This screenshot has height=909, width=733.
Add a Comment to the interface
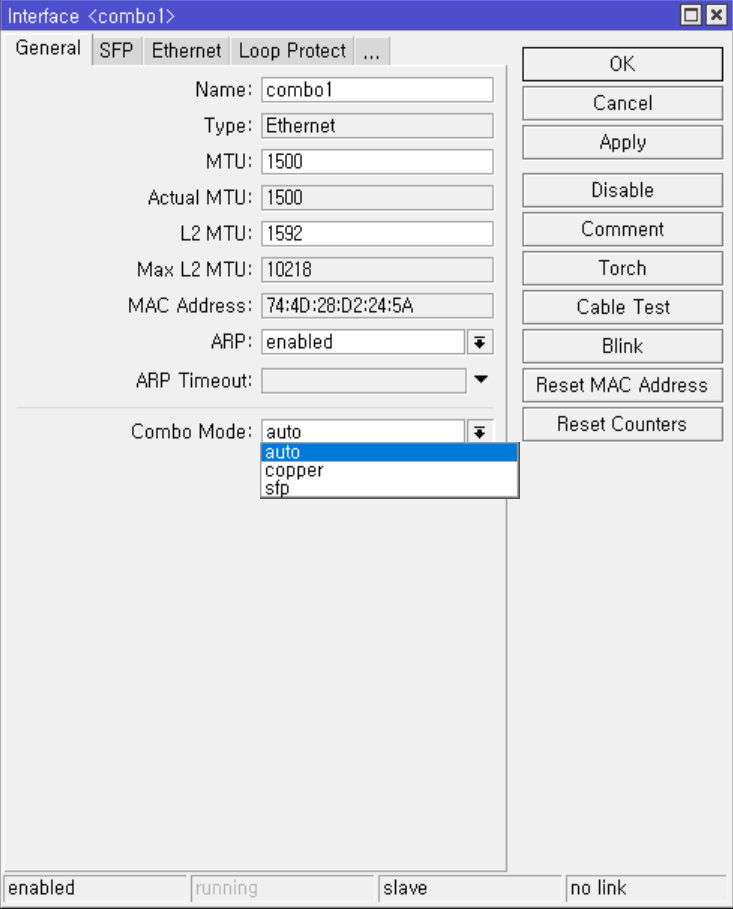622,229
